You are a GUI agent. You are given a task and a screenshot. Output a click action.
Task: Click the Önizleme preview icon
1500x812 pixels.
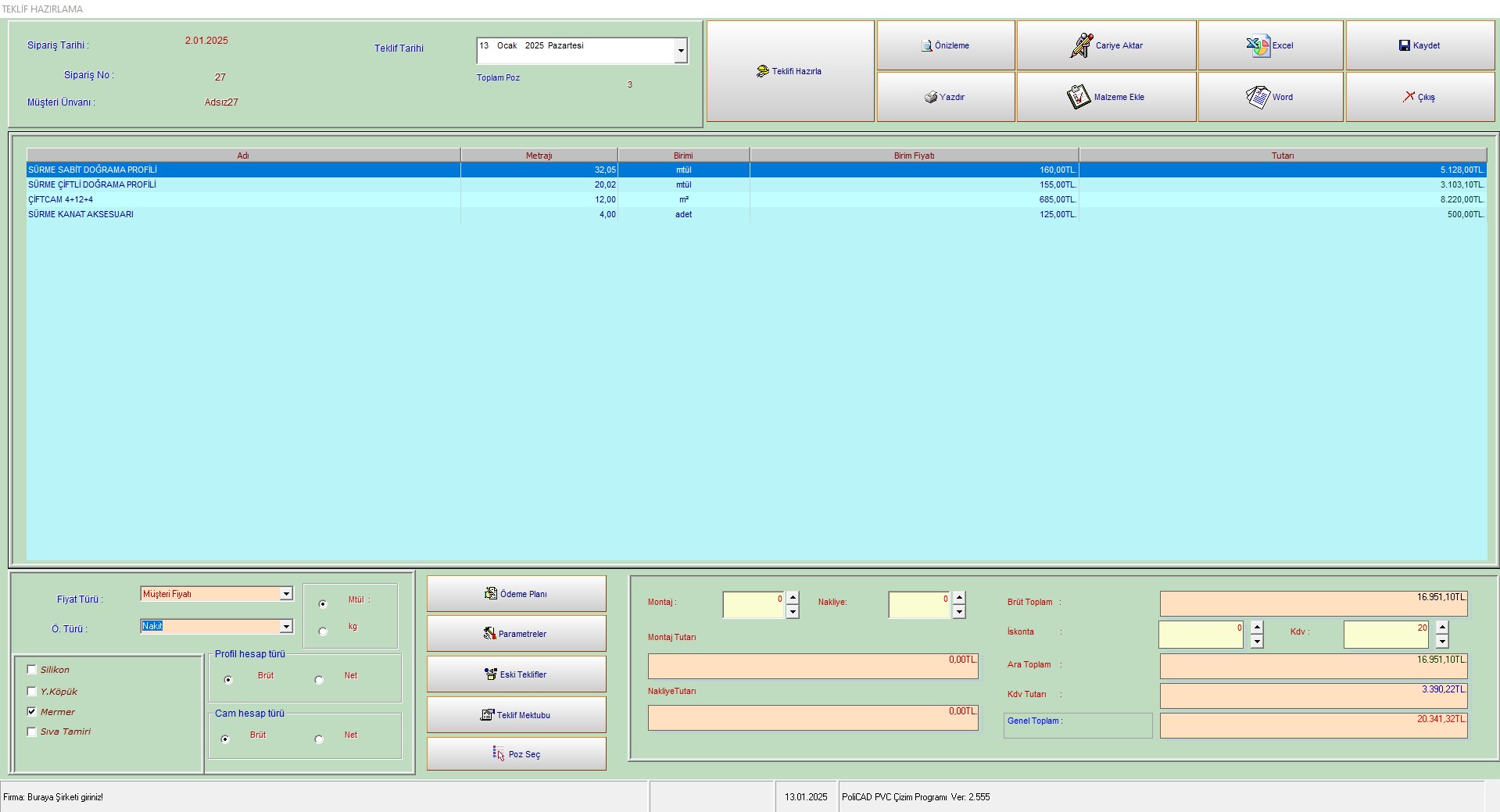coord(927,45)
